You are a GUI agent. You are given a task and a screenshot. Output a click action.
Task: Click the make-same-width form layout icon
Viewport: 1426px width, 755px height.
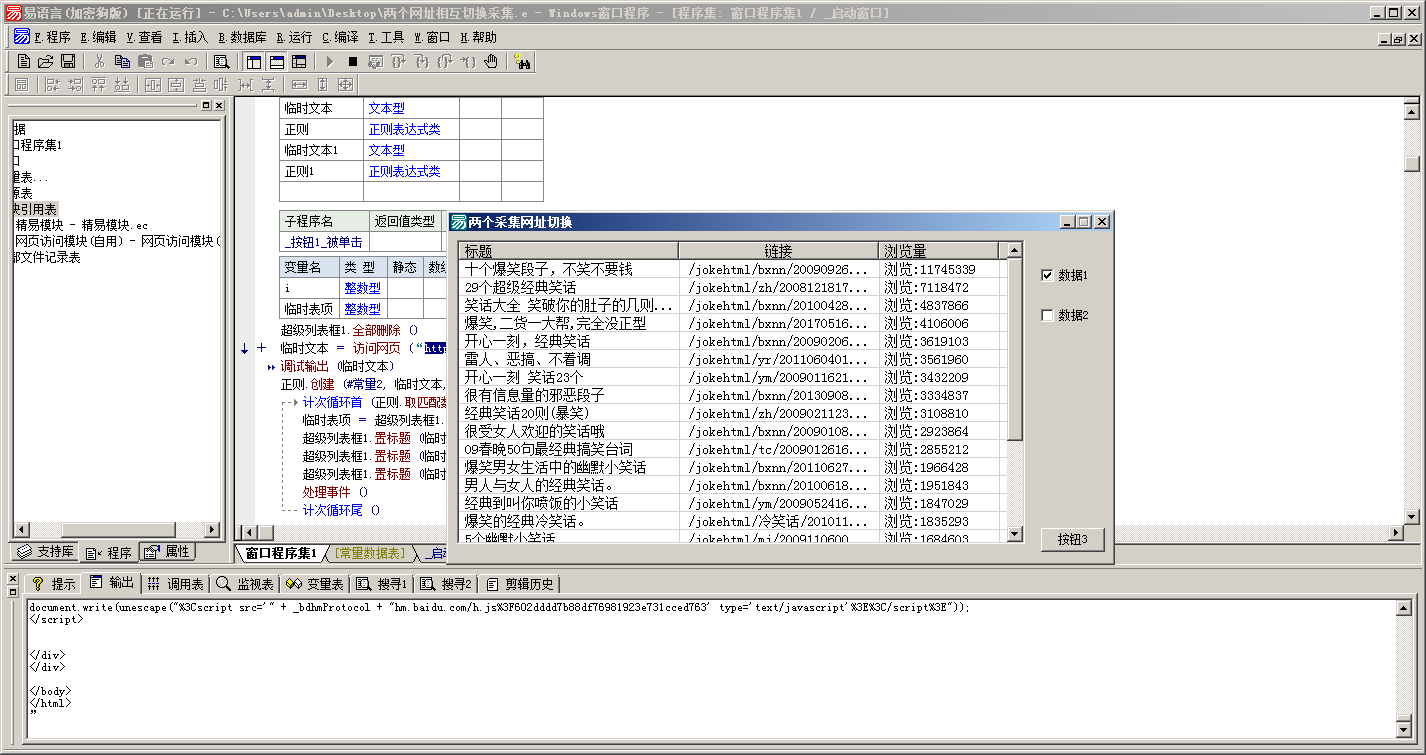(x=299, y=85)
